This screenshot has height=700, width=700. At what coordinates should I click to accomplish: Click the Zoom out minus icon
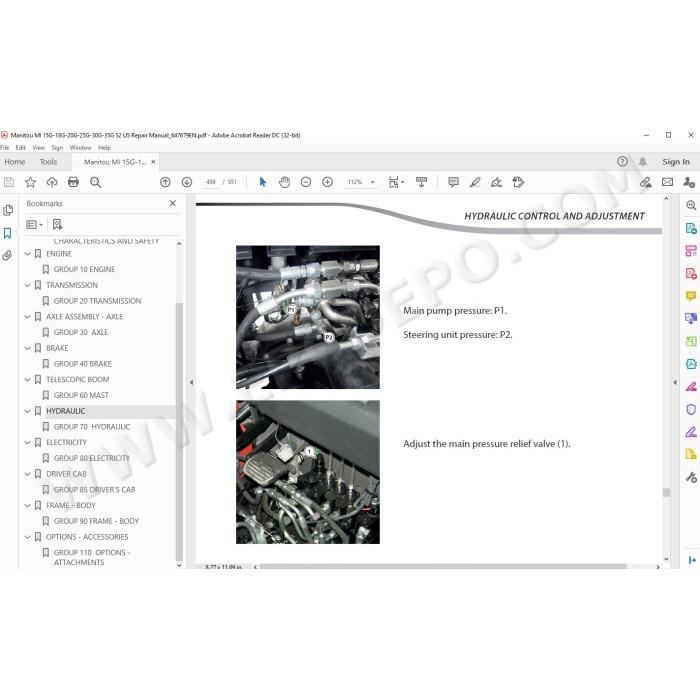click(306, 182)
